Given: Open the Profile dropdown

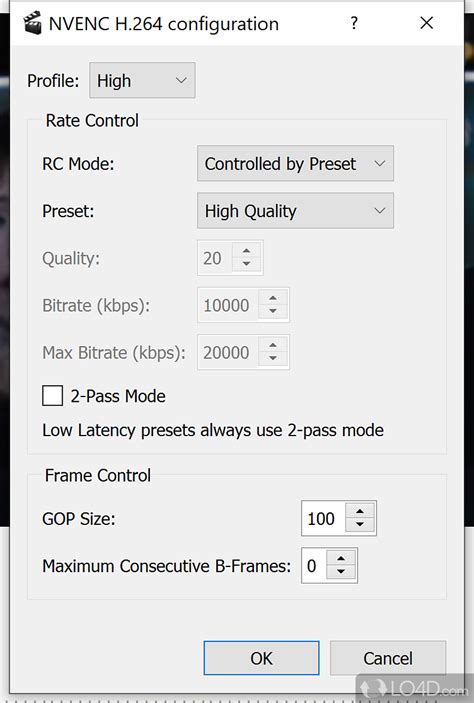Looking at the screenshot, I should 142,81.
